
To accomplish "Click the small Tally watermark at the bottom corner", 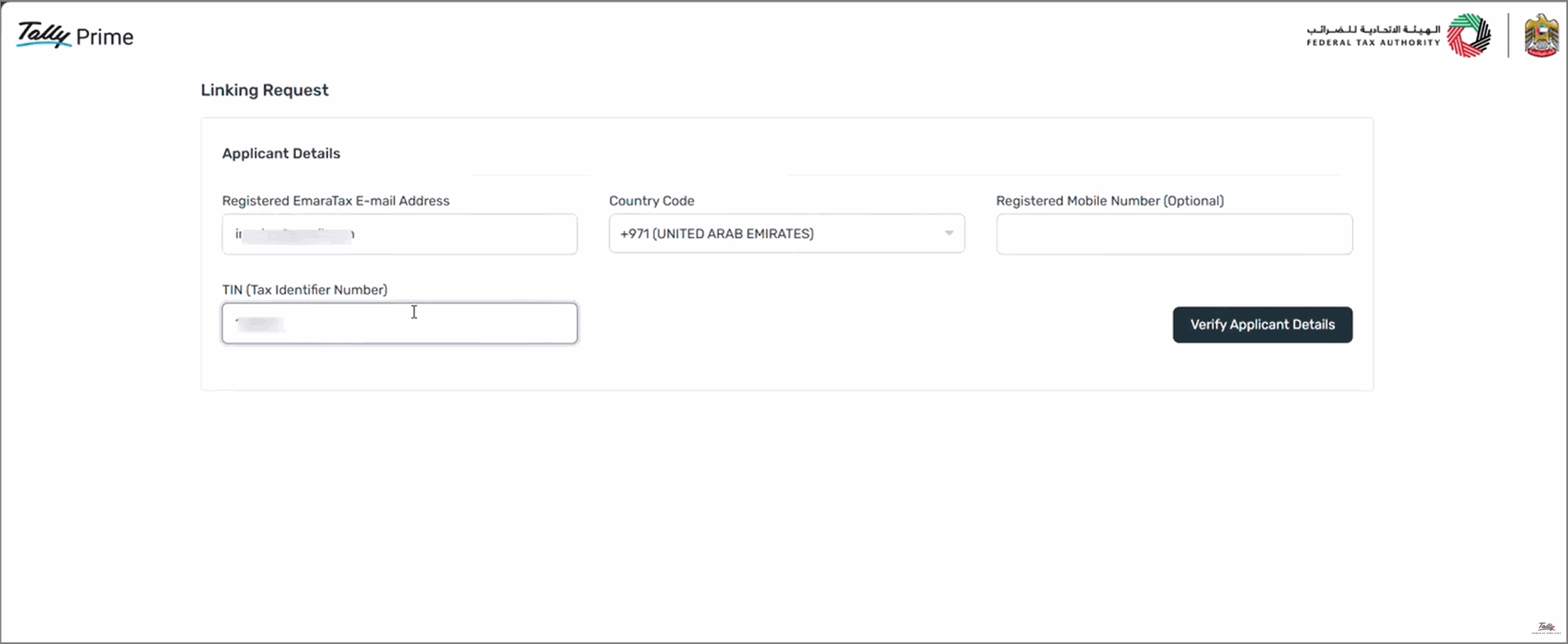I will [1546, 628].
